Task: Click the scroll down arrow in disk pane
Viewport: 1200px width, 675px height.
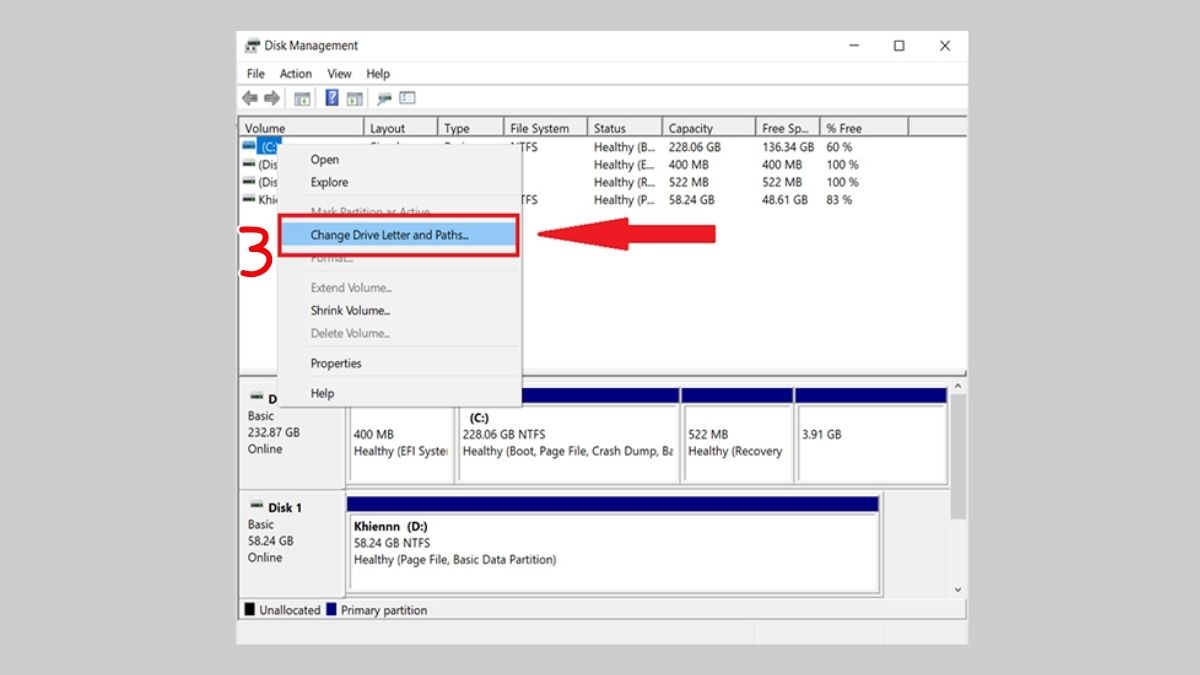Action: (958, 590)
